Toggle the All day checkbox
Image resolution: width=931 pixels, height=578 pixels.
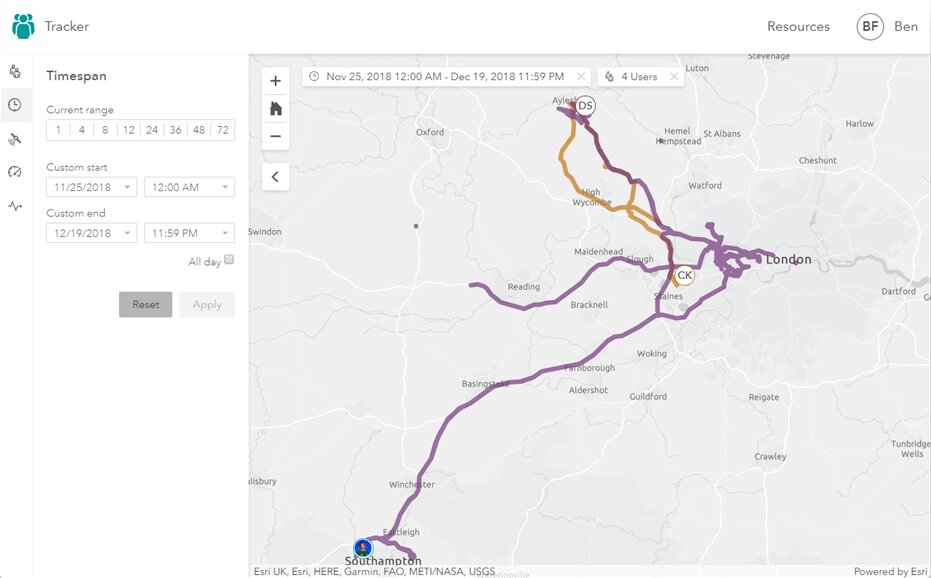229,260
